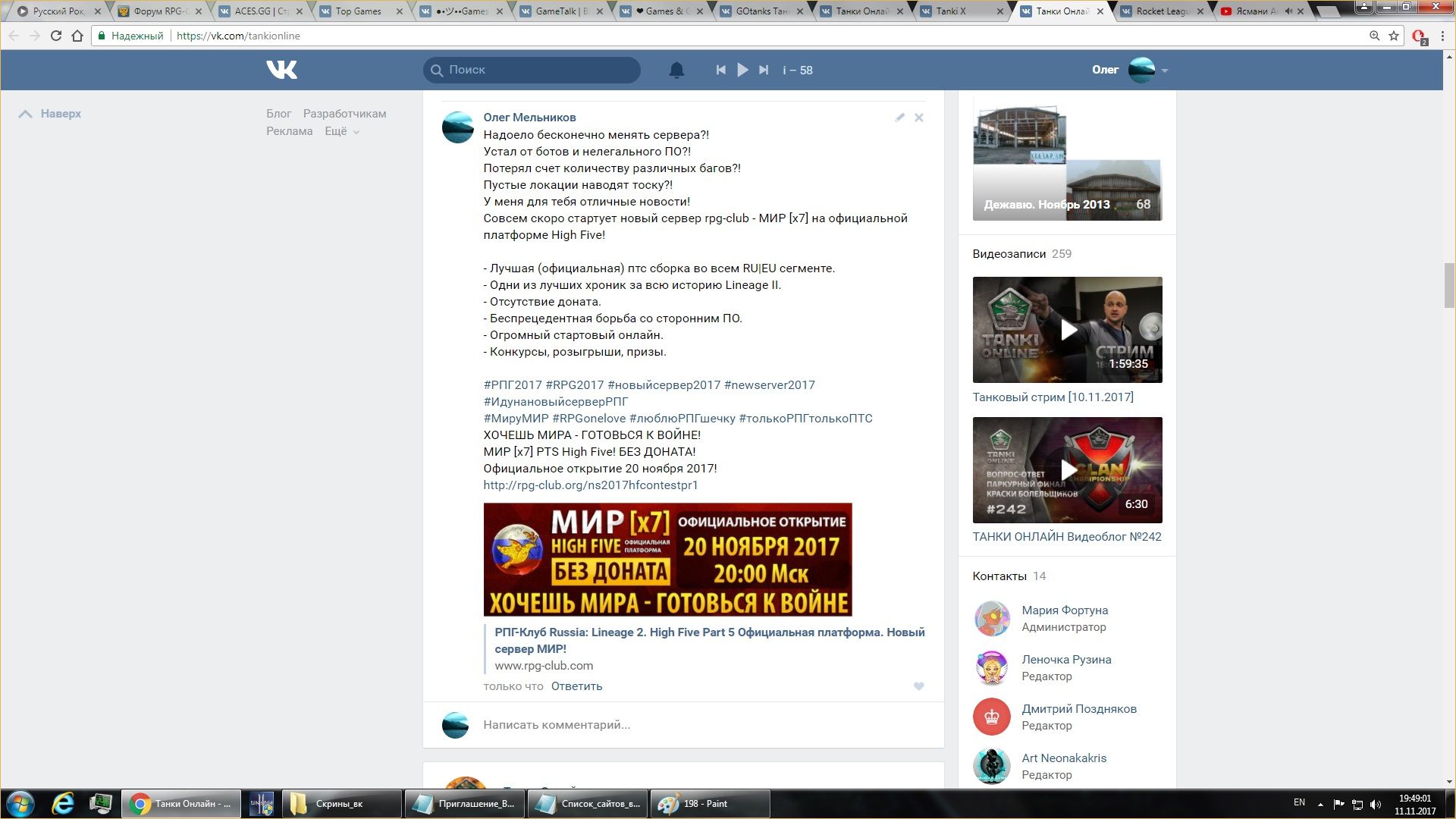Expand the Олег profile menu arrow
The image size is (1456, 819).
click(1165, 71)
